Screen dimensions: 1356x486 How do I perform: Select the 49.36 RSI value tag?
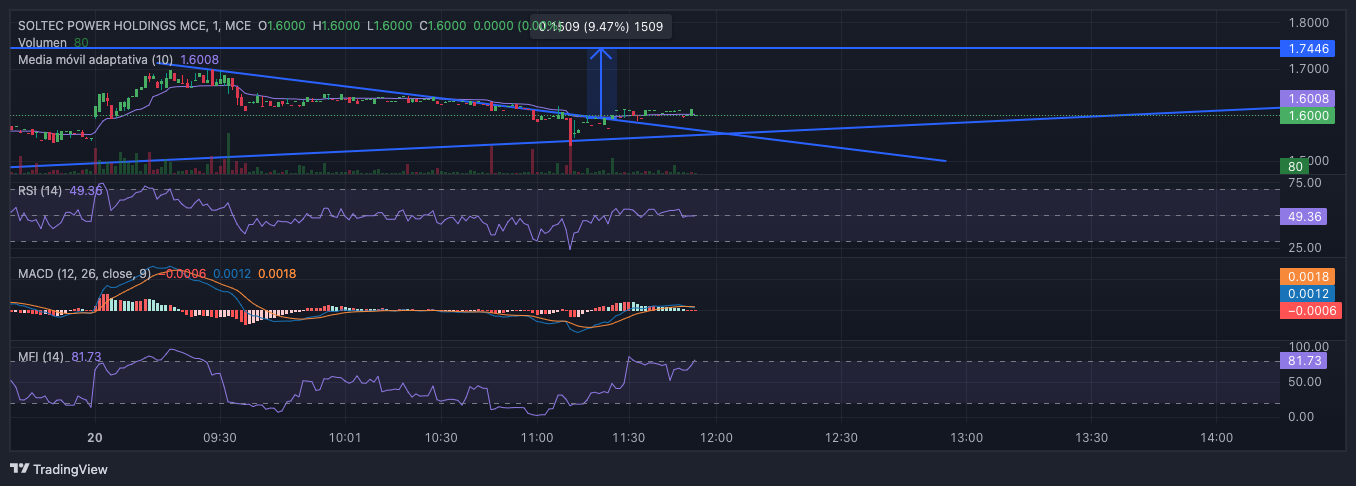[1304, 216]
